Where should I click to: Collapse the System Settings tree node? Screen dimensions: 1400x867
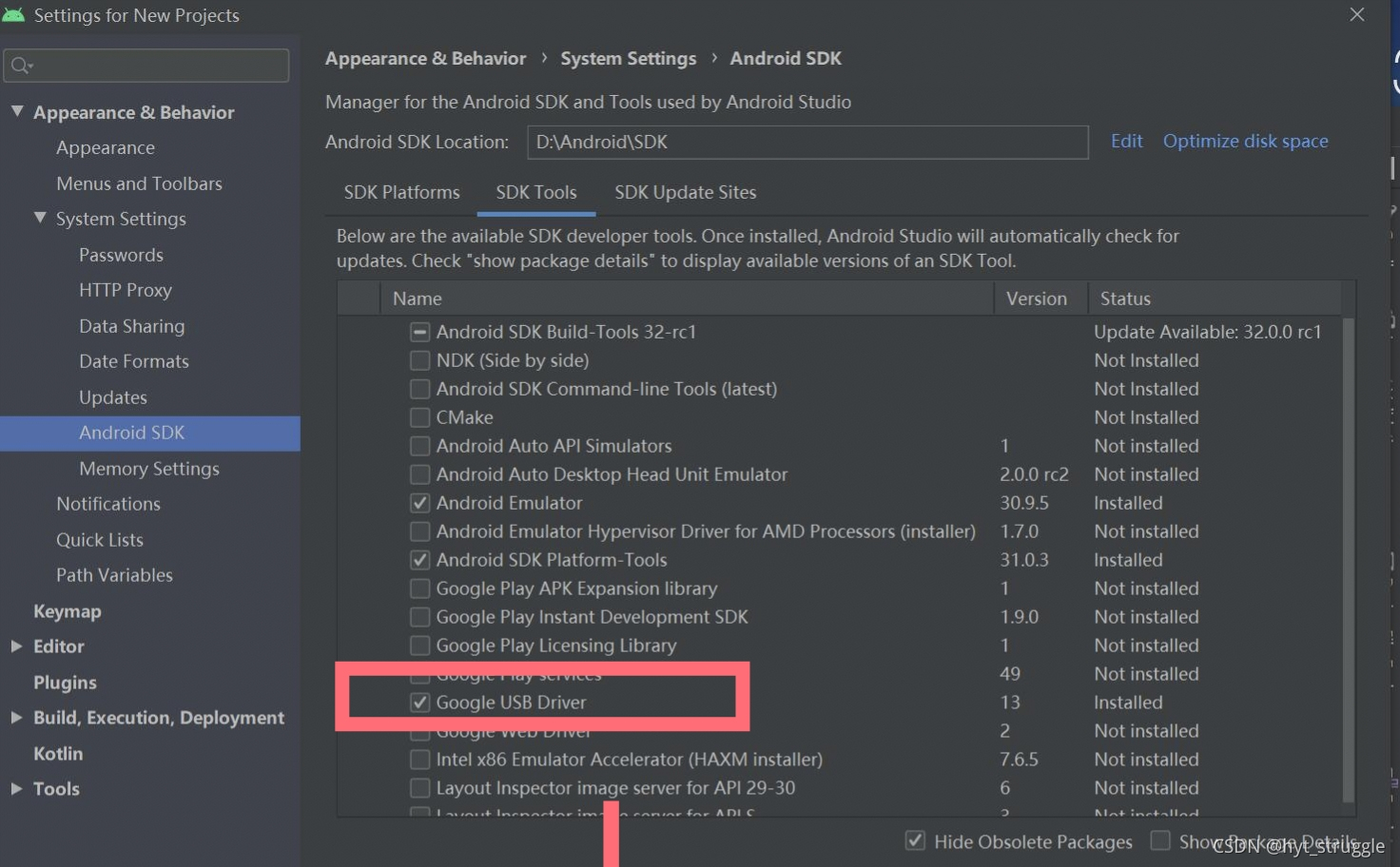40,218
